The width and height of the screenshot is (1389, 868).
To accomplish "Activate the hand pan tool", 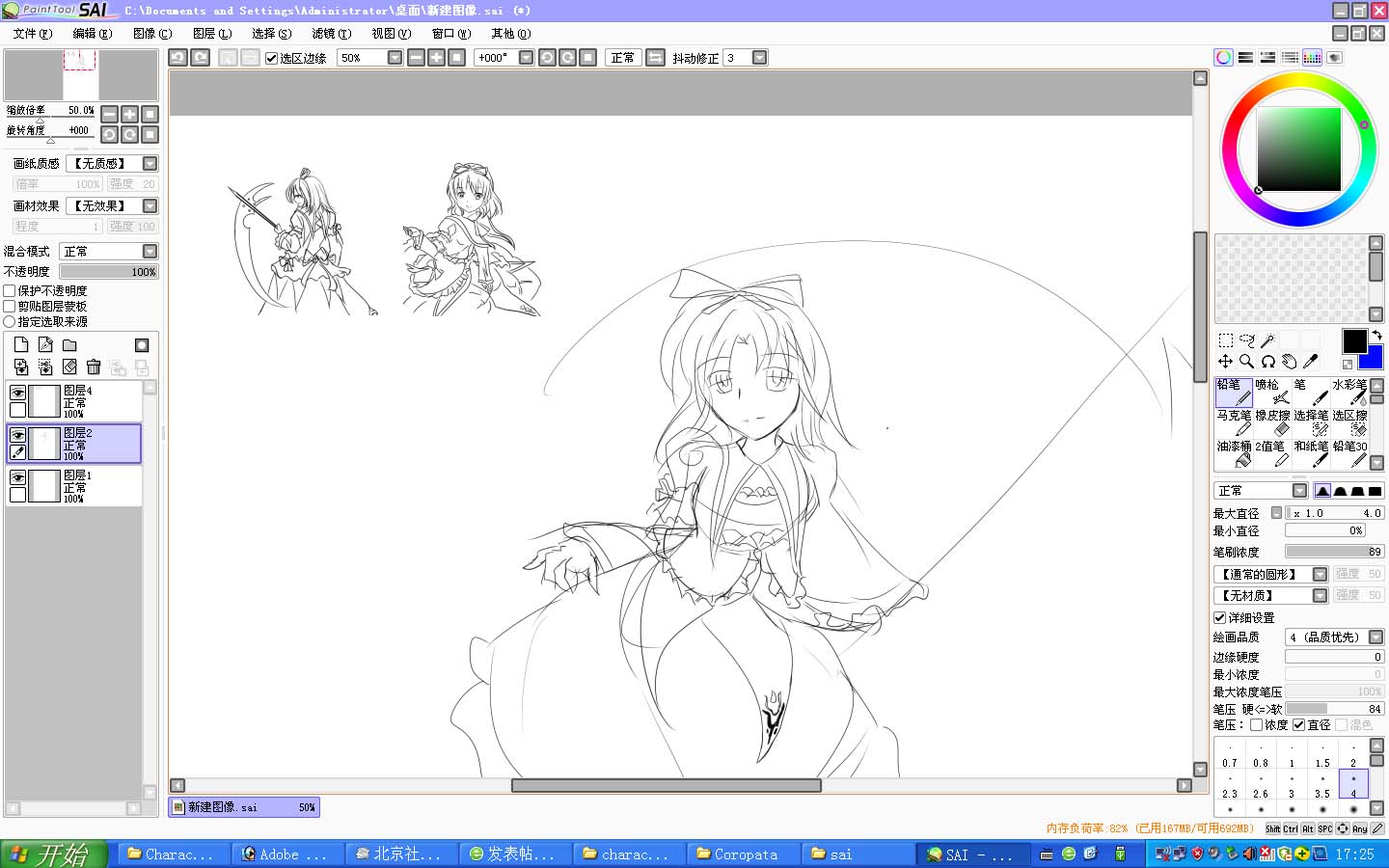I will tap(1289, 362).
